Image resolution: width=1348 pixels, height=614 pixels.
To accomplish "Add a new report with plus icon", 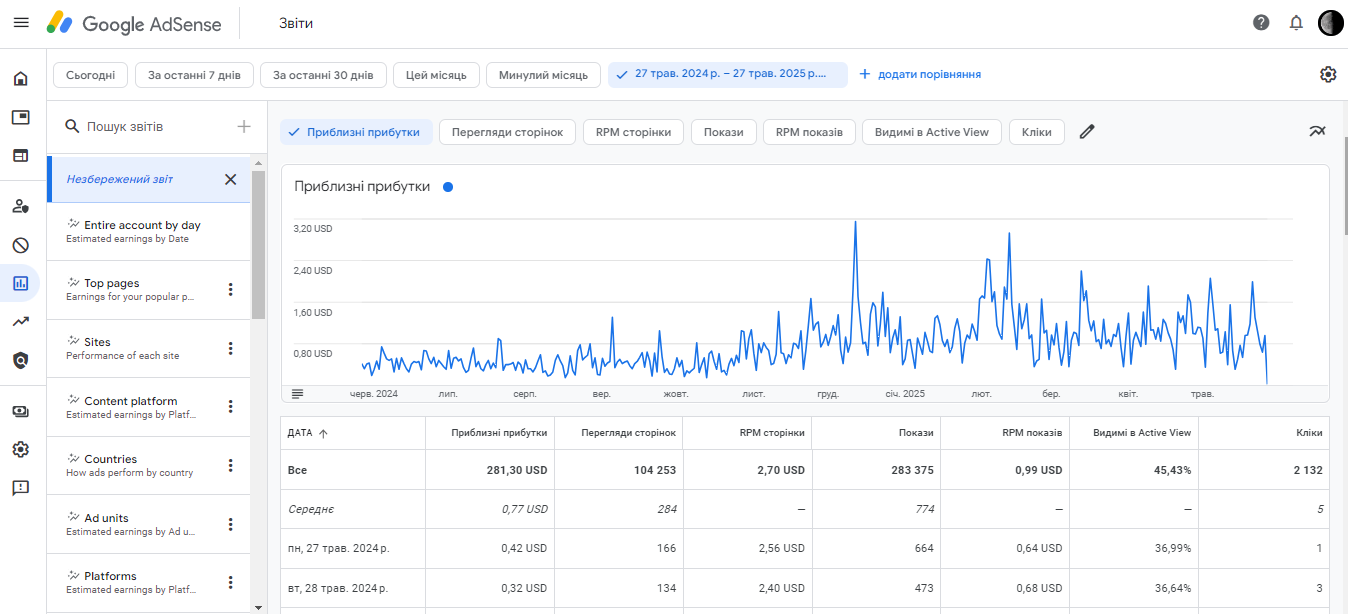I will tap(243, 127).
